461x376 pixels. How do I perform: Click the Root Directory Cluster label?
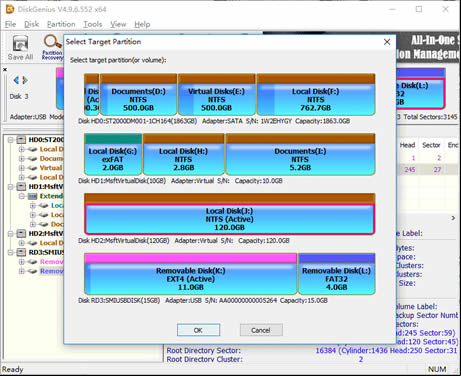[204, 359]
